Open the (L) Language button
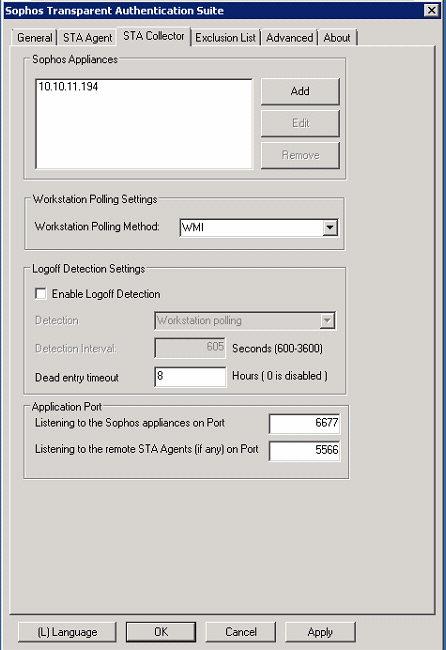This screenshot has width=446, height=650. pyautogui.click(x=67, y=632)
